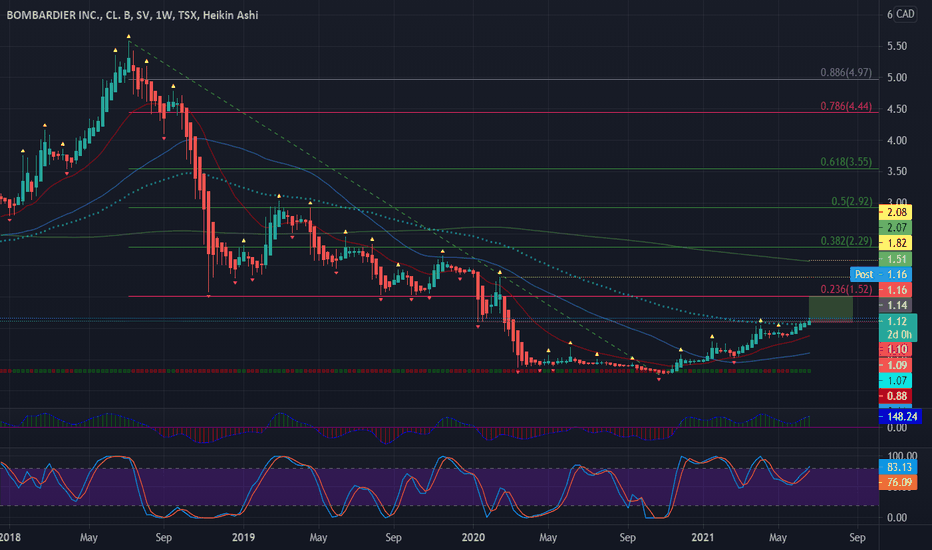The height and width of the screenshot is (550, 932).
Task: Click the blue 83.13 stochastic value
Action: point(898,467)
